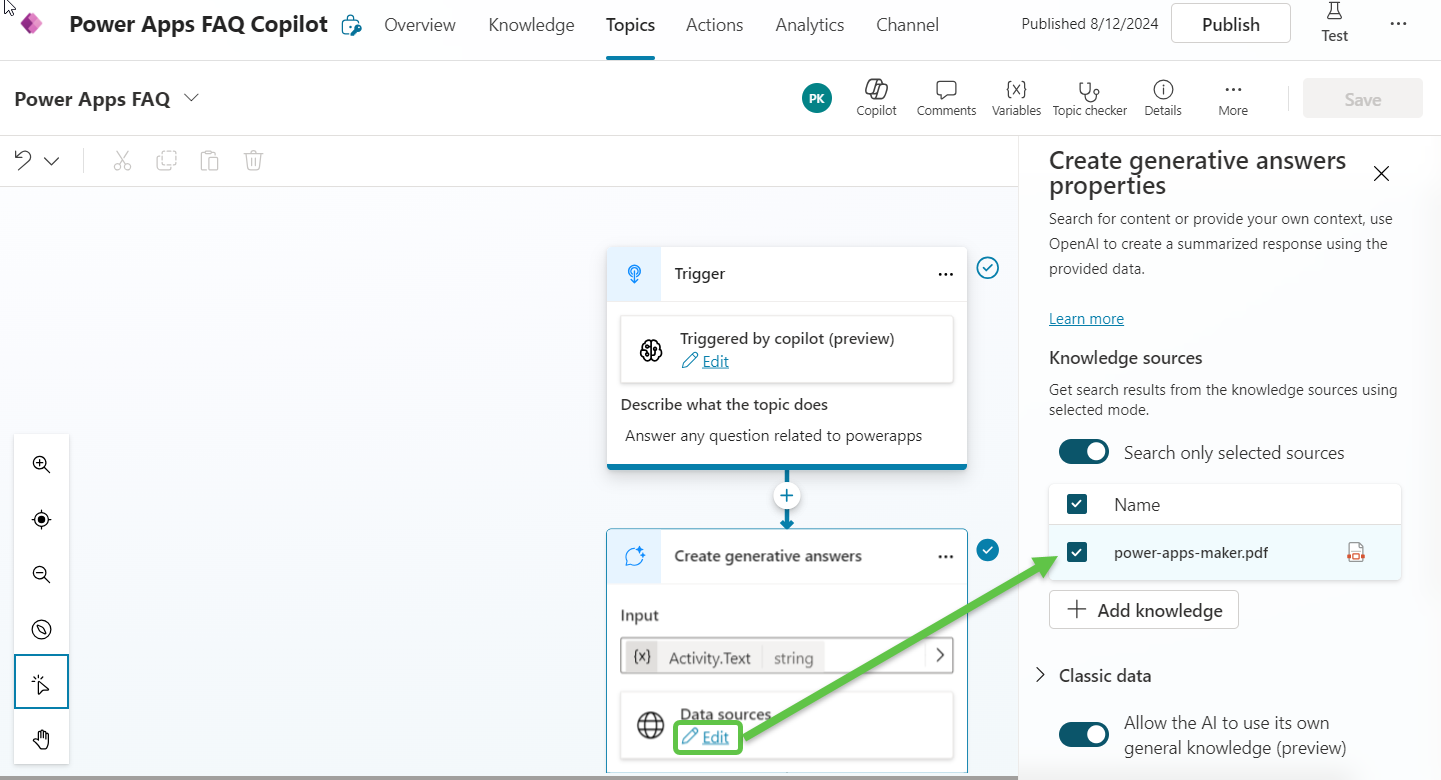Toggle Allow the AI to use general knowledge
This screenshot has width=1441, height=780.
coord(1083,734)
